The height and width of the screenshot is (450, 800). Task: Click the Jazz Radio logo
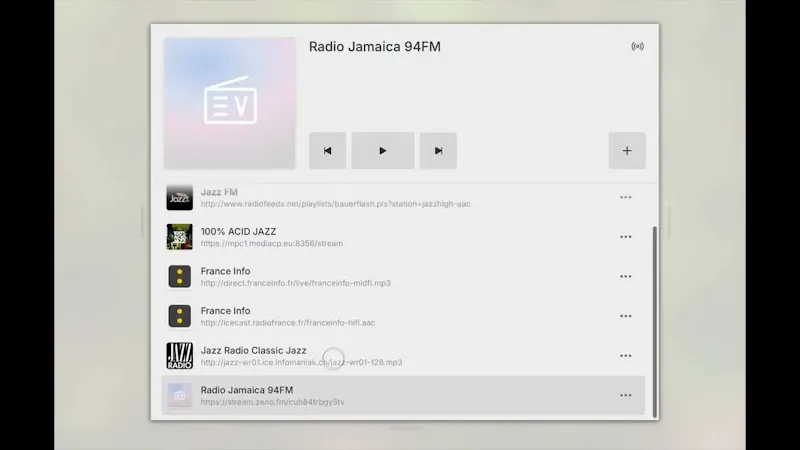[x=180, y=356]
